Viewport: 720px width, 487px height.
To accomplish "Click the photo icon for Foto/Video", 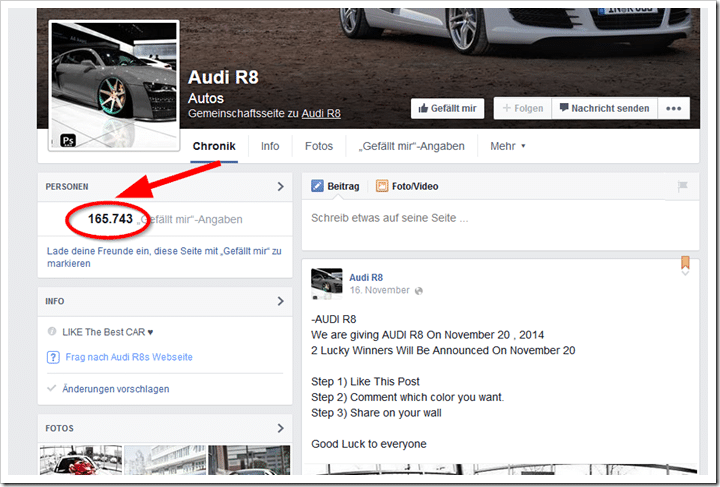I will (382, 186).
